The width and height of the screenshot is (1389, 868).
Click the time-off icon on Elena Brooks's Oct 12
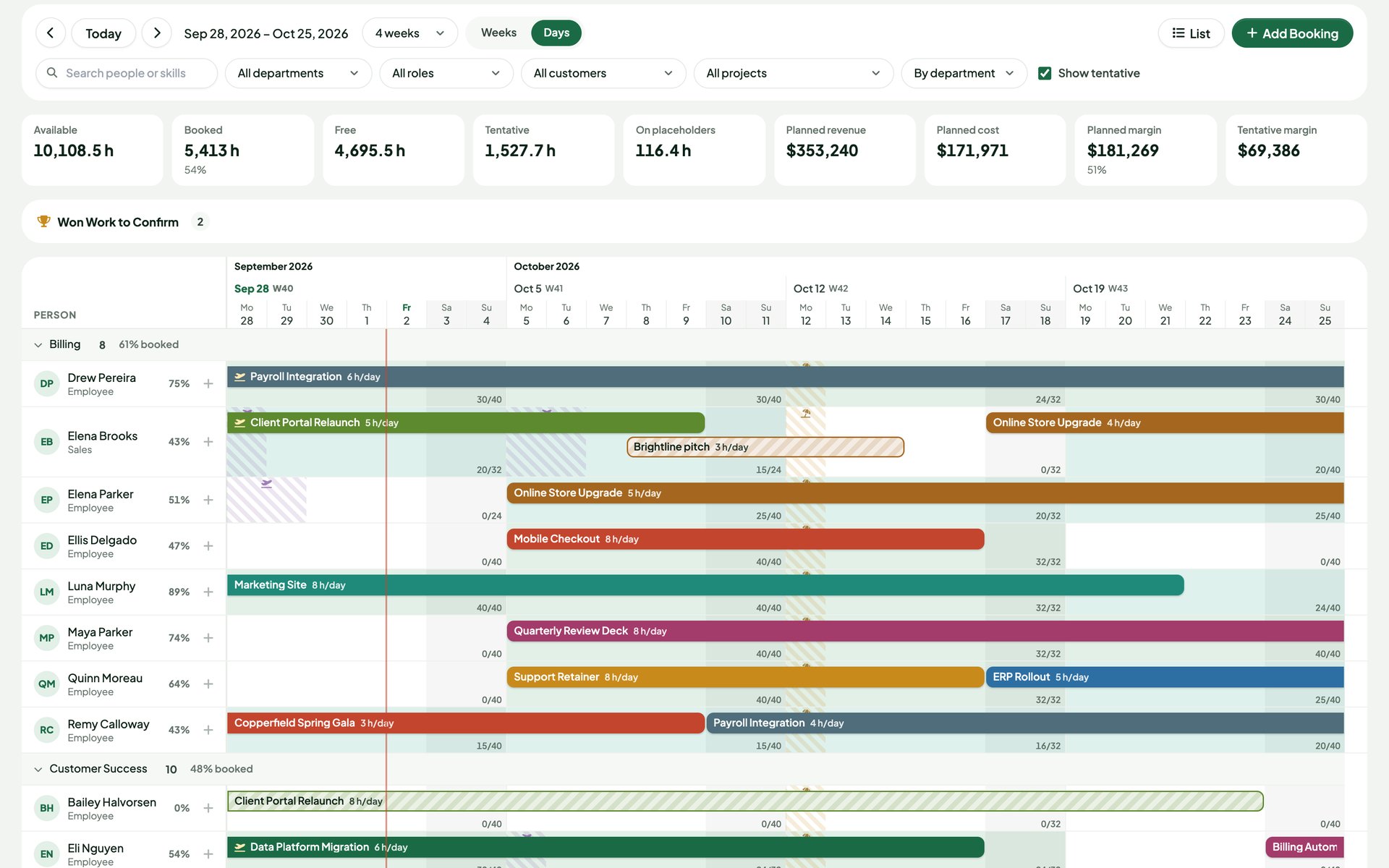click(x=806, y=414)
